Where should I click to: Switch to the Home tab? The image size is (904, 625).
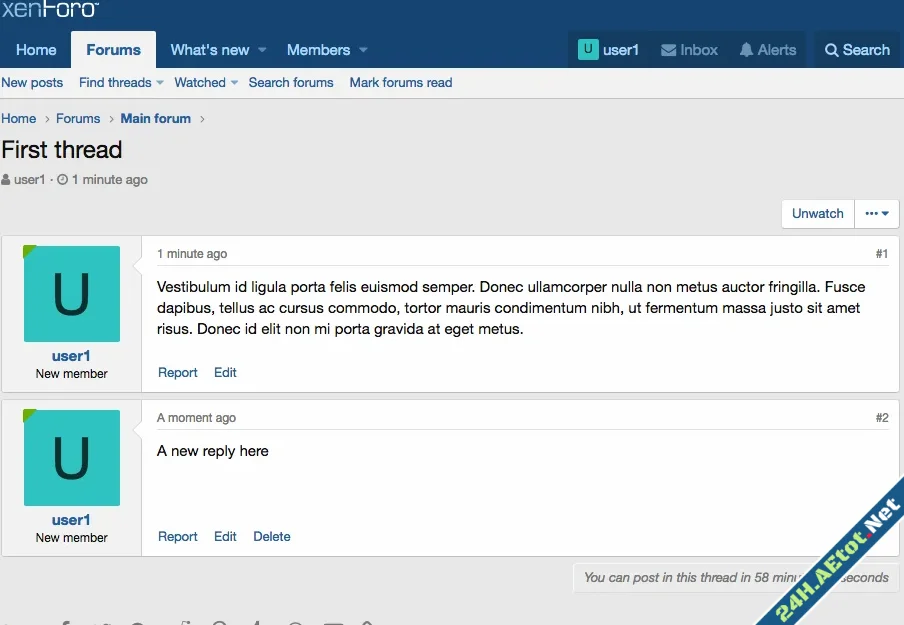[36, 50]
